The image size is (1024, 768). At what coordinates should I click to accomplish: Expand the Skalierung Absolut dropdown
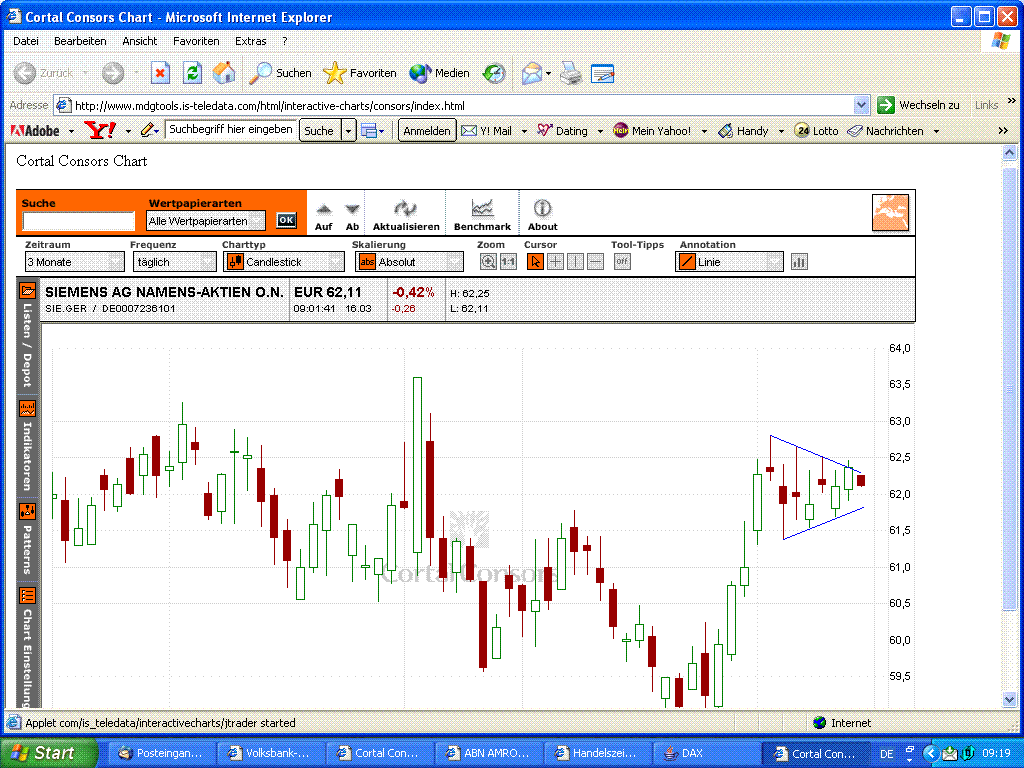tap(410, 262)
